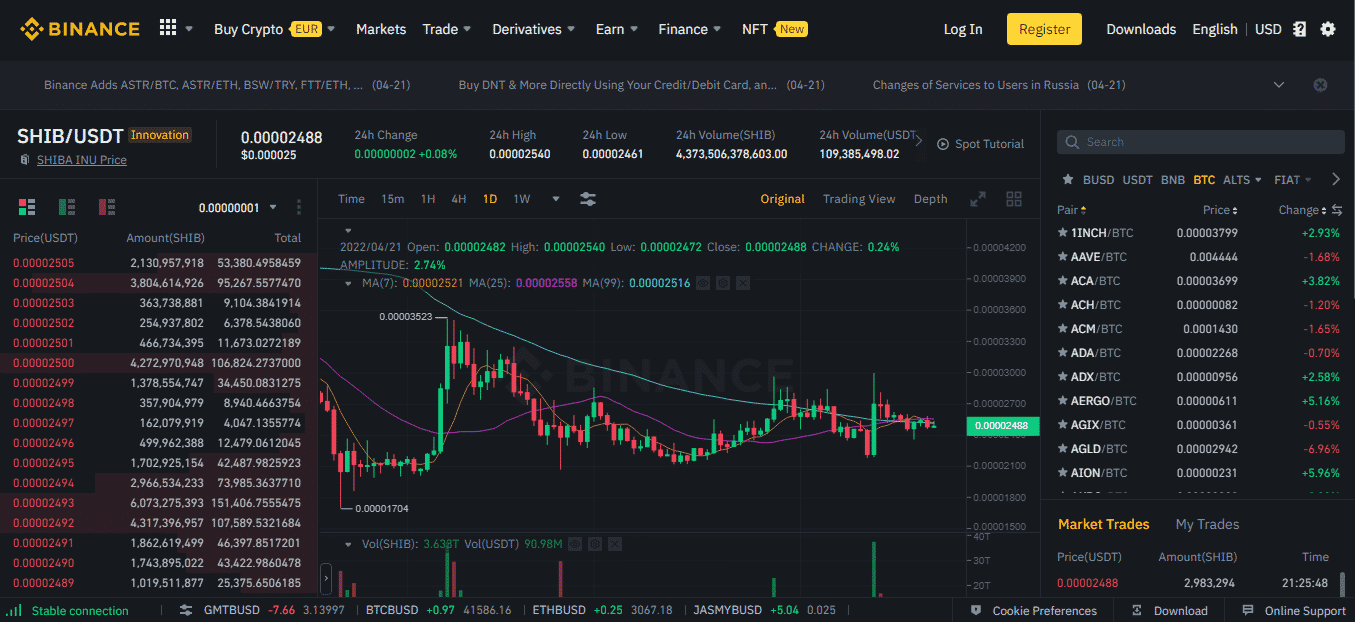Switch Change column to volume

1337,210
